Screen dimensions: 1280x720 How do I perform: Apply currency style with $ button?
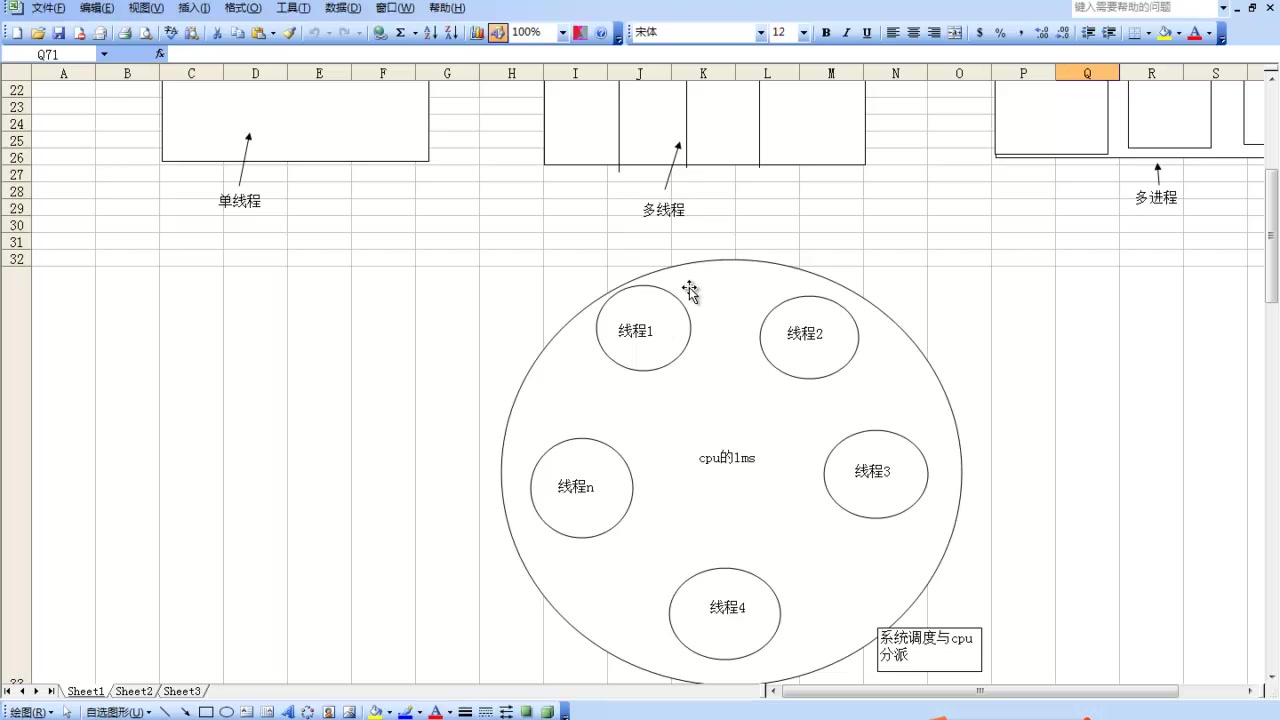[x=979, y=33]
